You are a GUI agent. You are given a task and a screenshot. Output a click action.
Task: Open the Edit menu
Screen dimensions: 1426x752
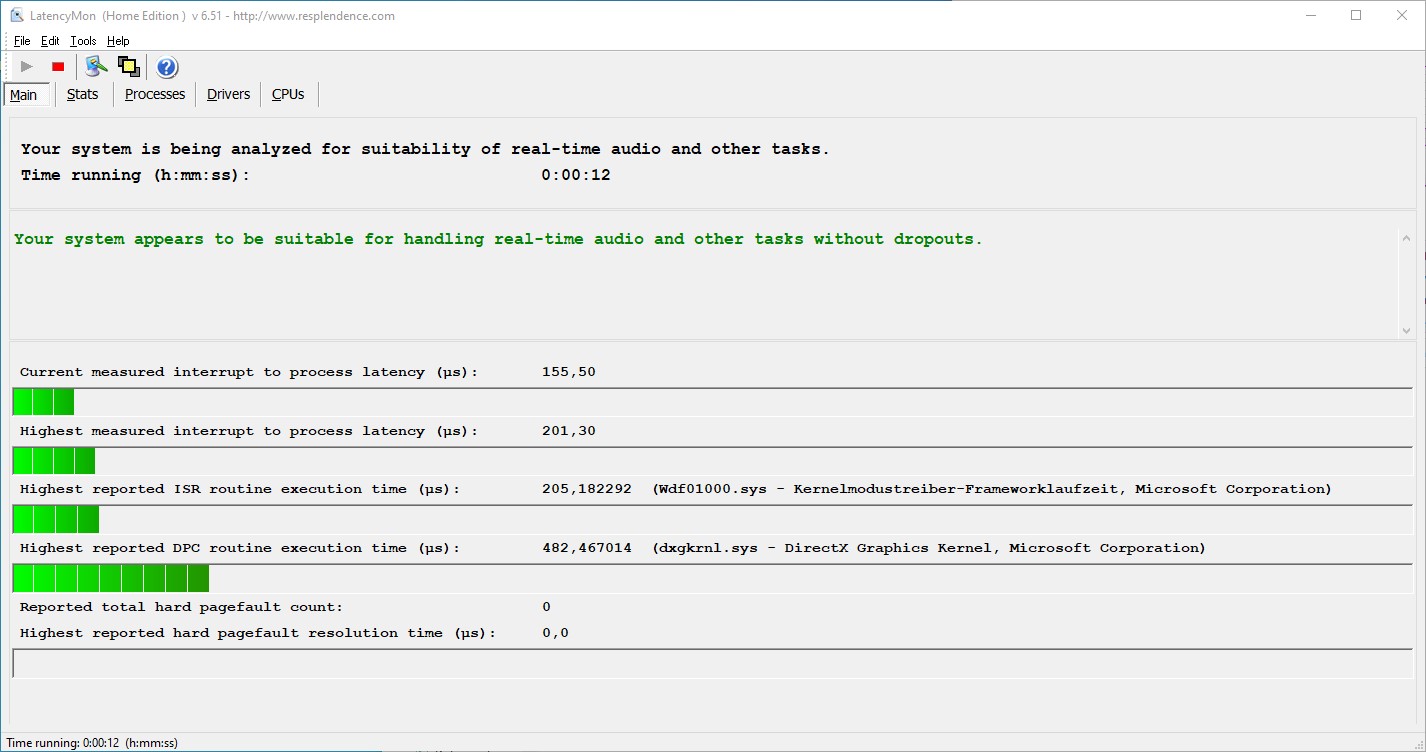pos(50,41)
